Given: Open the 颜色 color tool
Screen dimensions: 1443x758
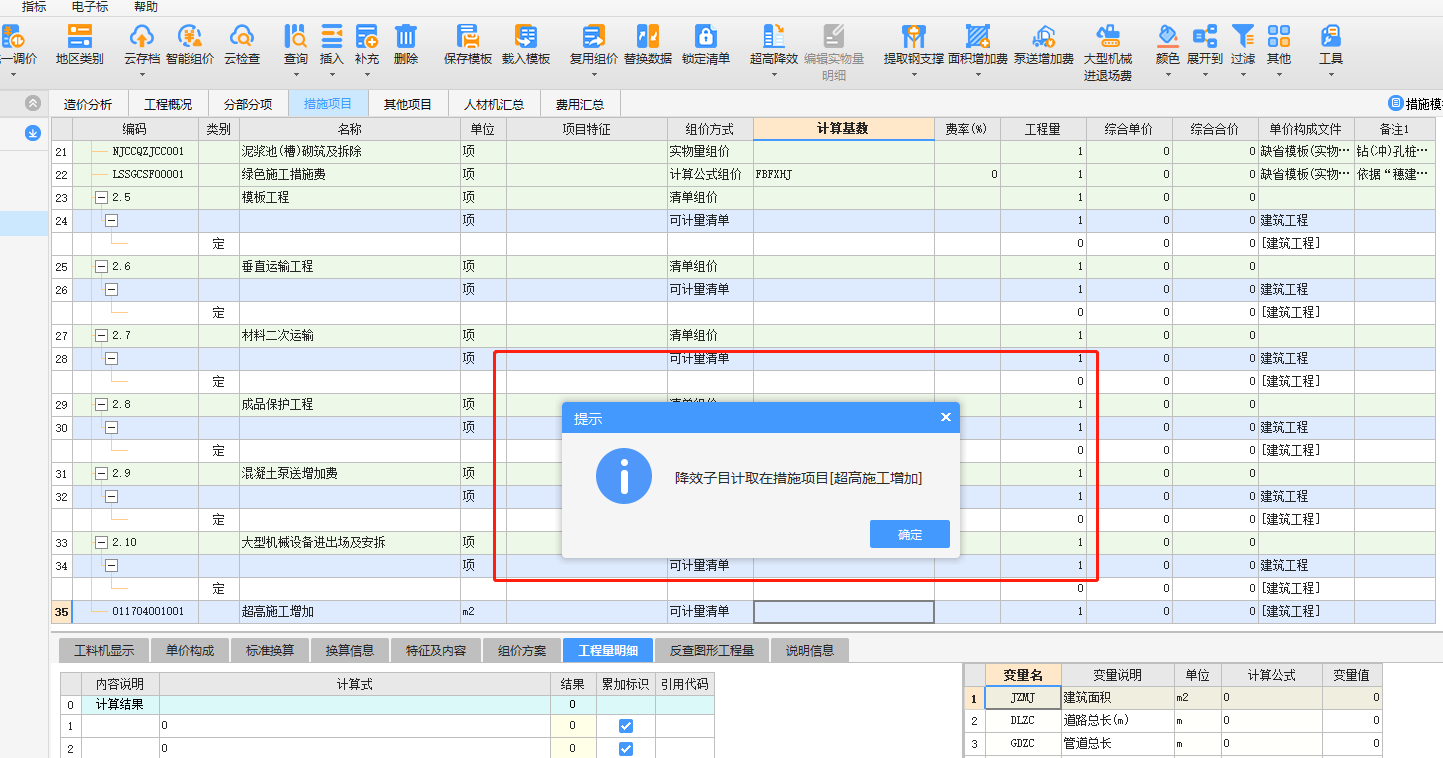Looking at the screenshot, I should coord(1168,46).
